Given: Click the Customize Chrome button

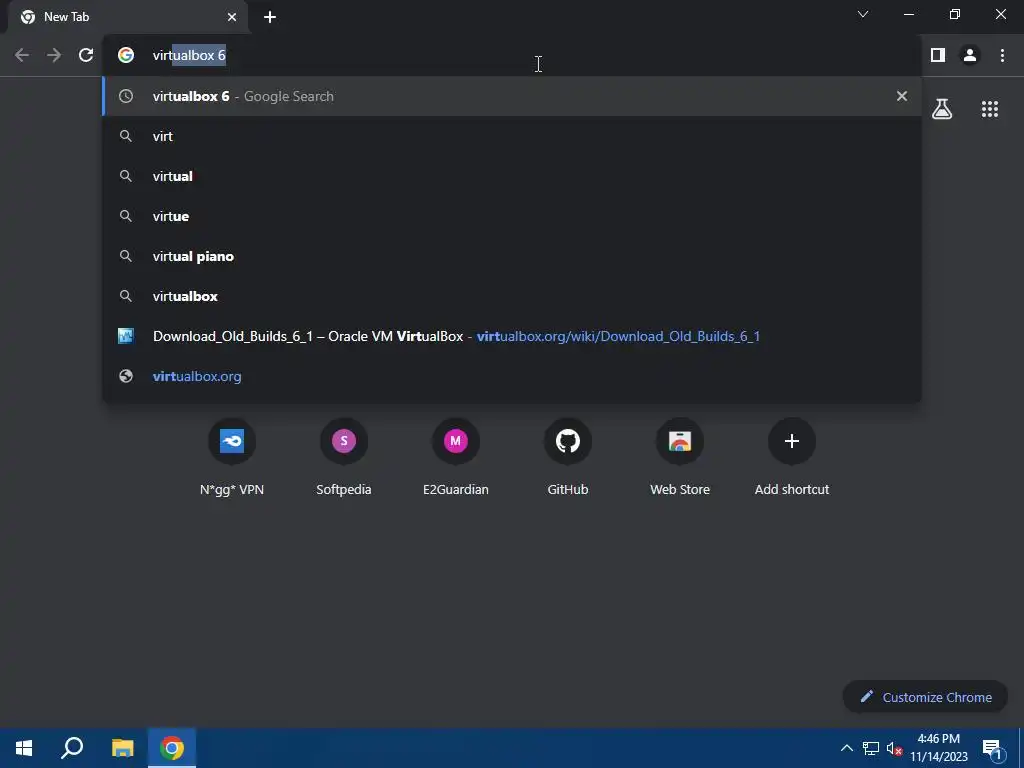Looking at the screenshot, I should click(x=925, y=697).
